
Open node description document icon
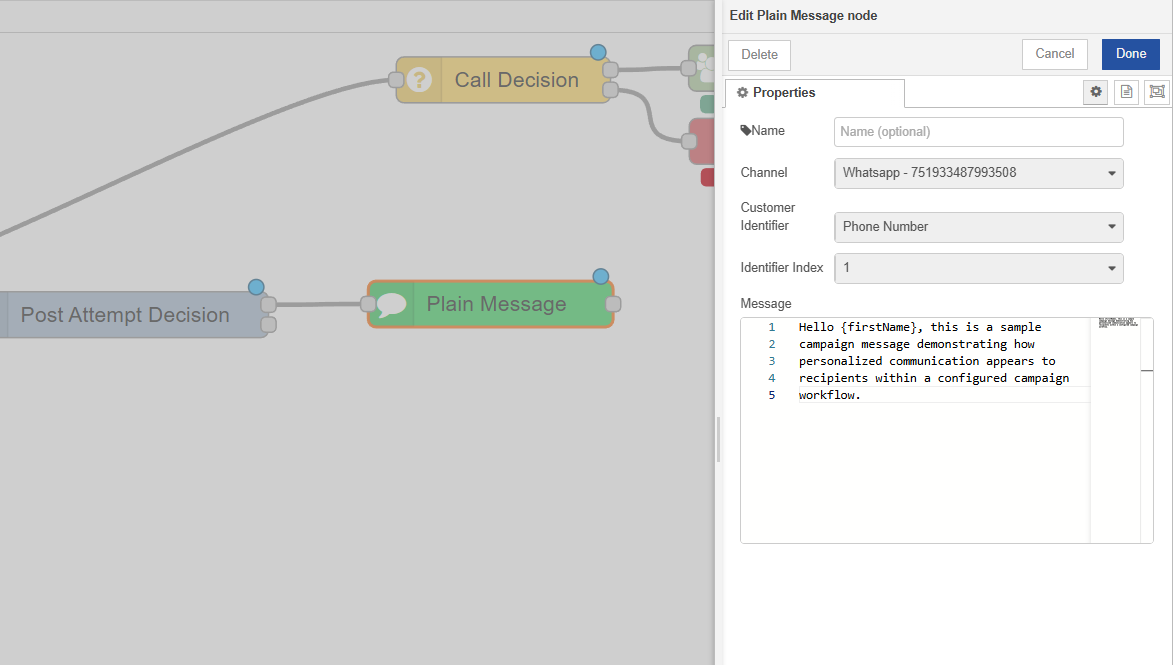(x=1126, y=92)
